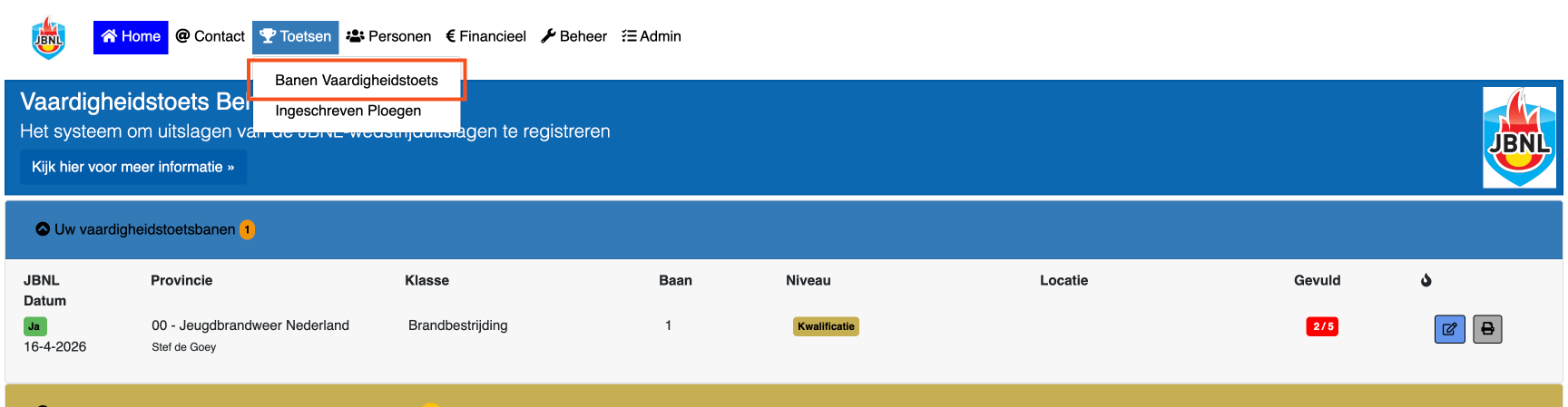The image size is (1568, 407).
Task: Open the edit icon for Brandbestrijding row
Action: [1450, 329]
